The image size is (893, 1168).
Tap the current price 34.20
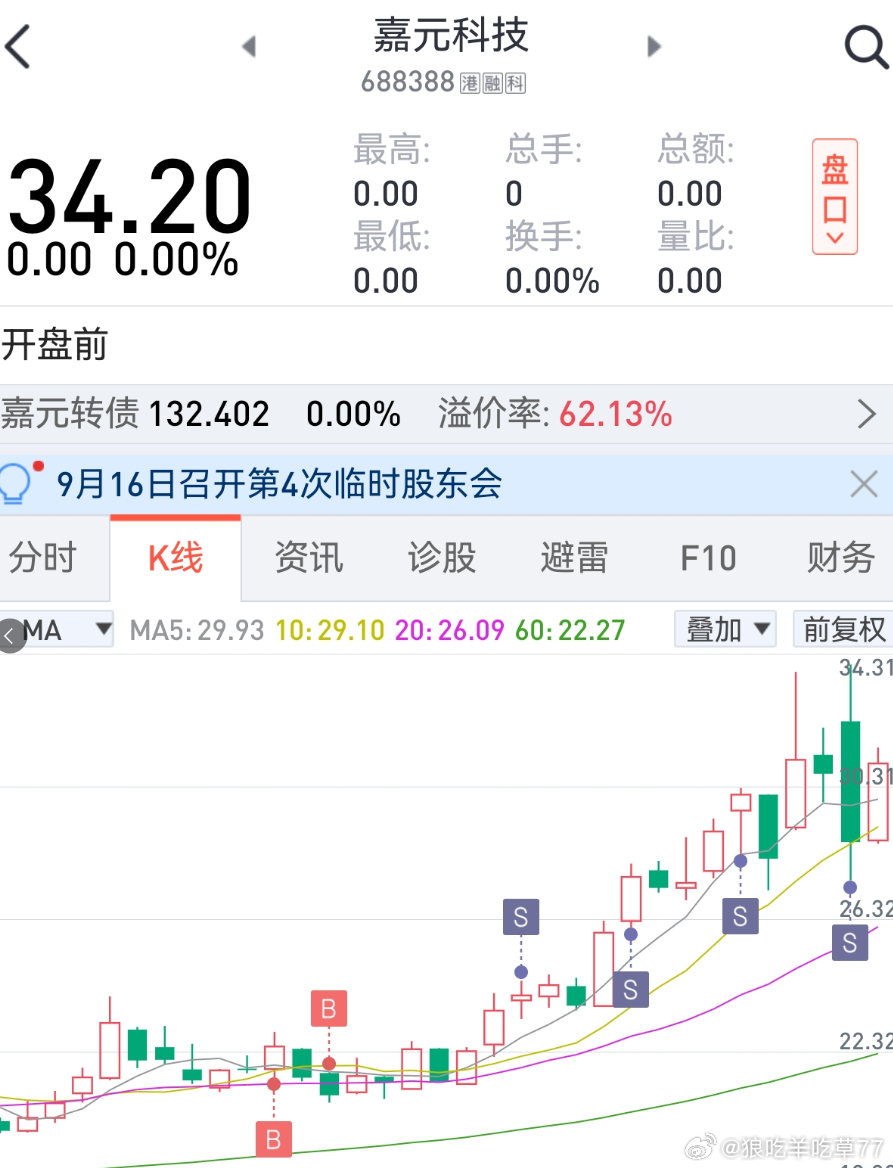(x=129, y=197)
